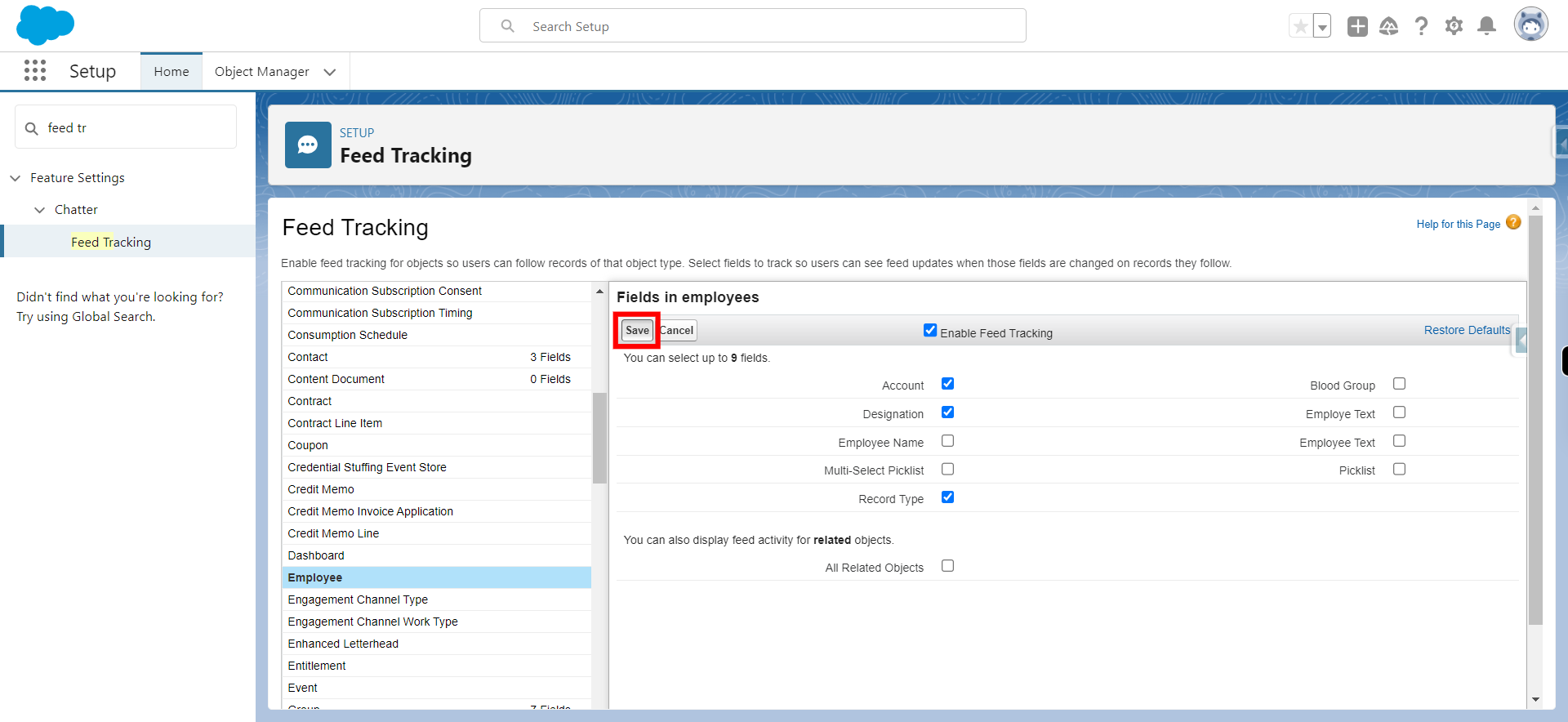Collapse the Feature Settings section
This screenshot has height=722, width=1568.
16,178
